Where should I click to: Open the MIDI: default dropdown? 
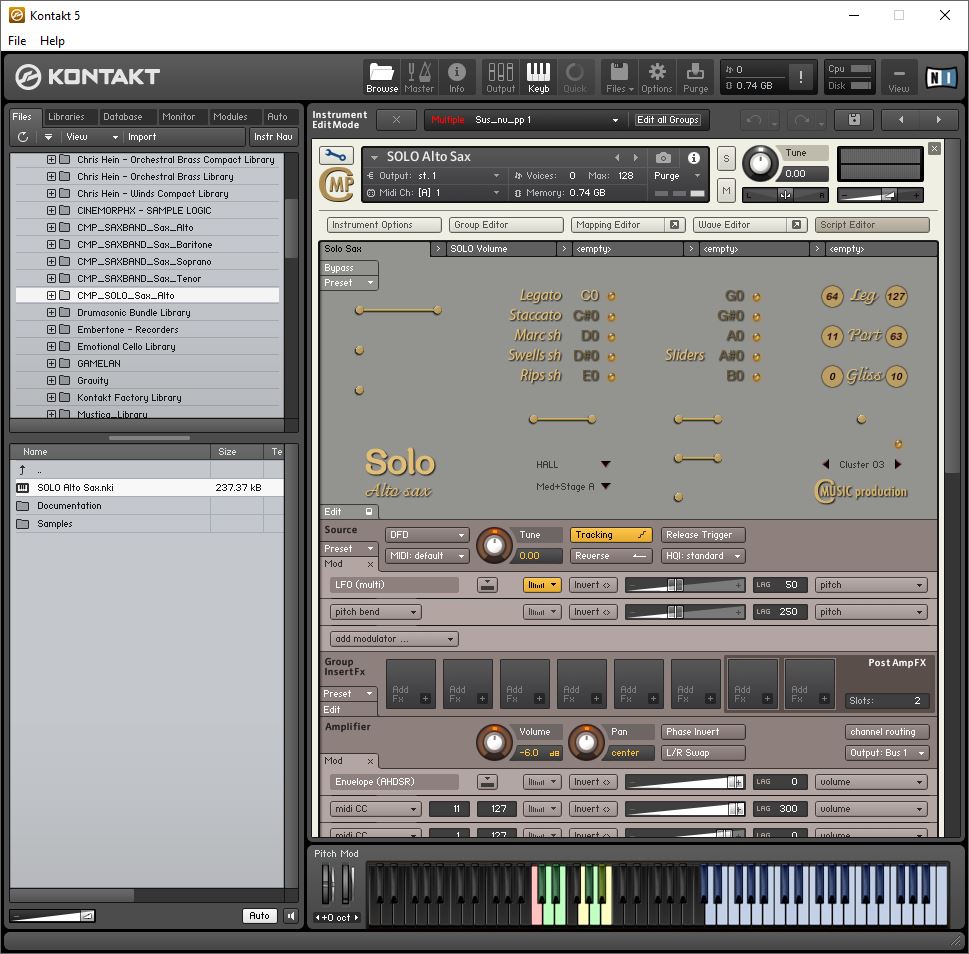pos(427,555)
